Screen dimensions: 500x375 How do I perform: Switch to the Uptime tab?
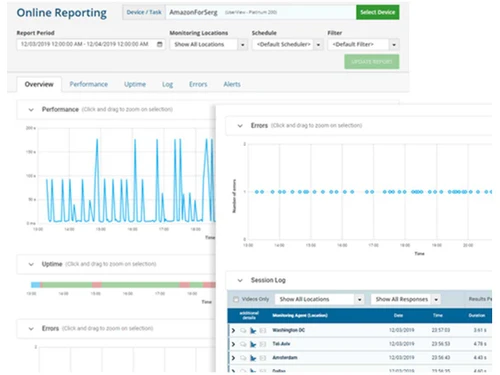135,84
